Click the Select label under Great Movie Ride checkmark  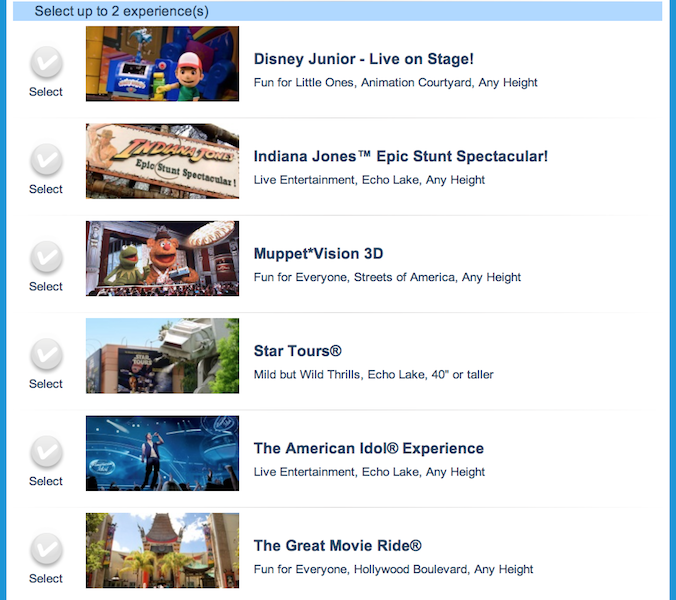(x=46, y=579)
